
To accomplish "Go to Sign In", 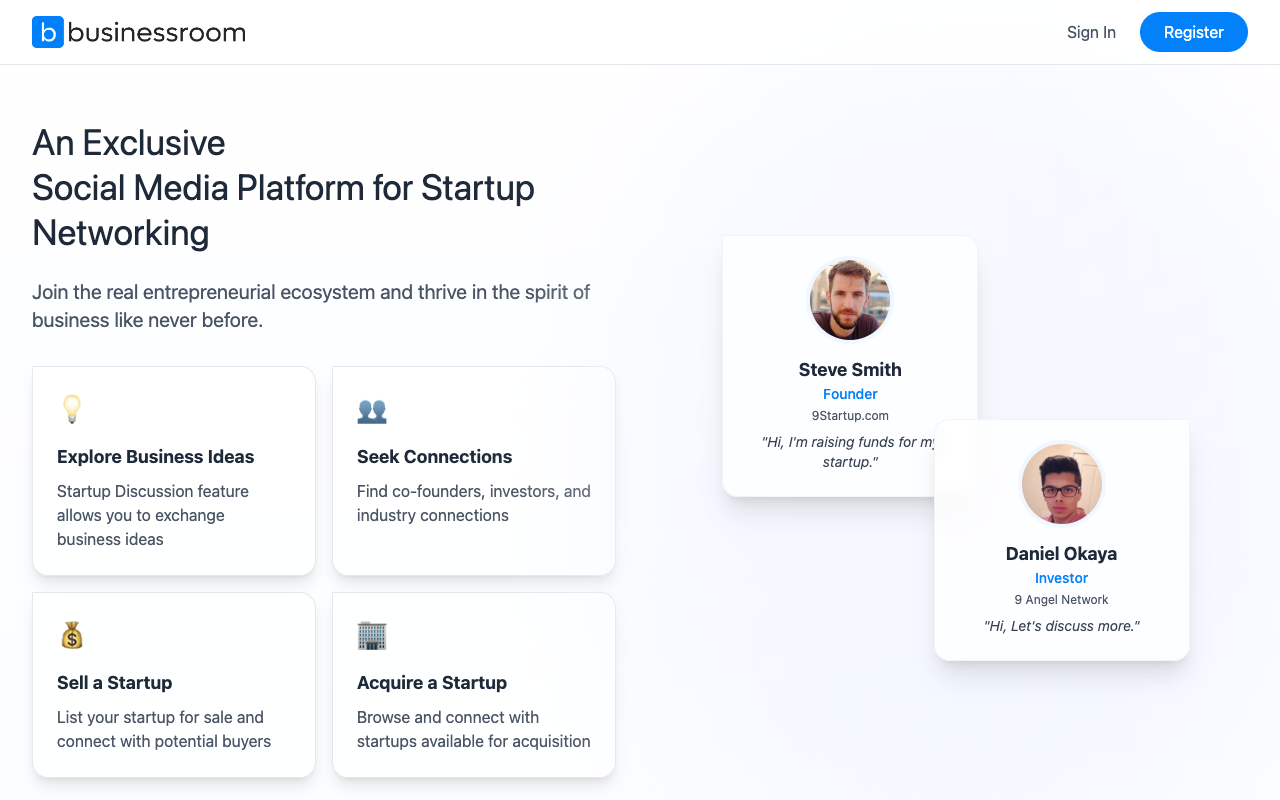I will coord(1091,32).
